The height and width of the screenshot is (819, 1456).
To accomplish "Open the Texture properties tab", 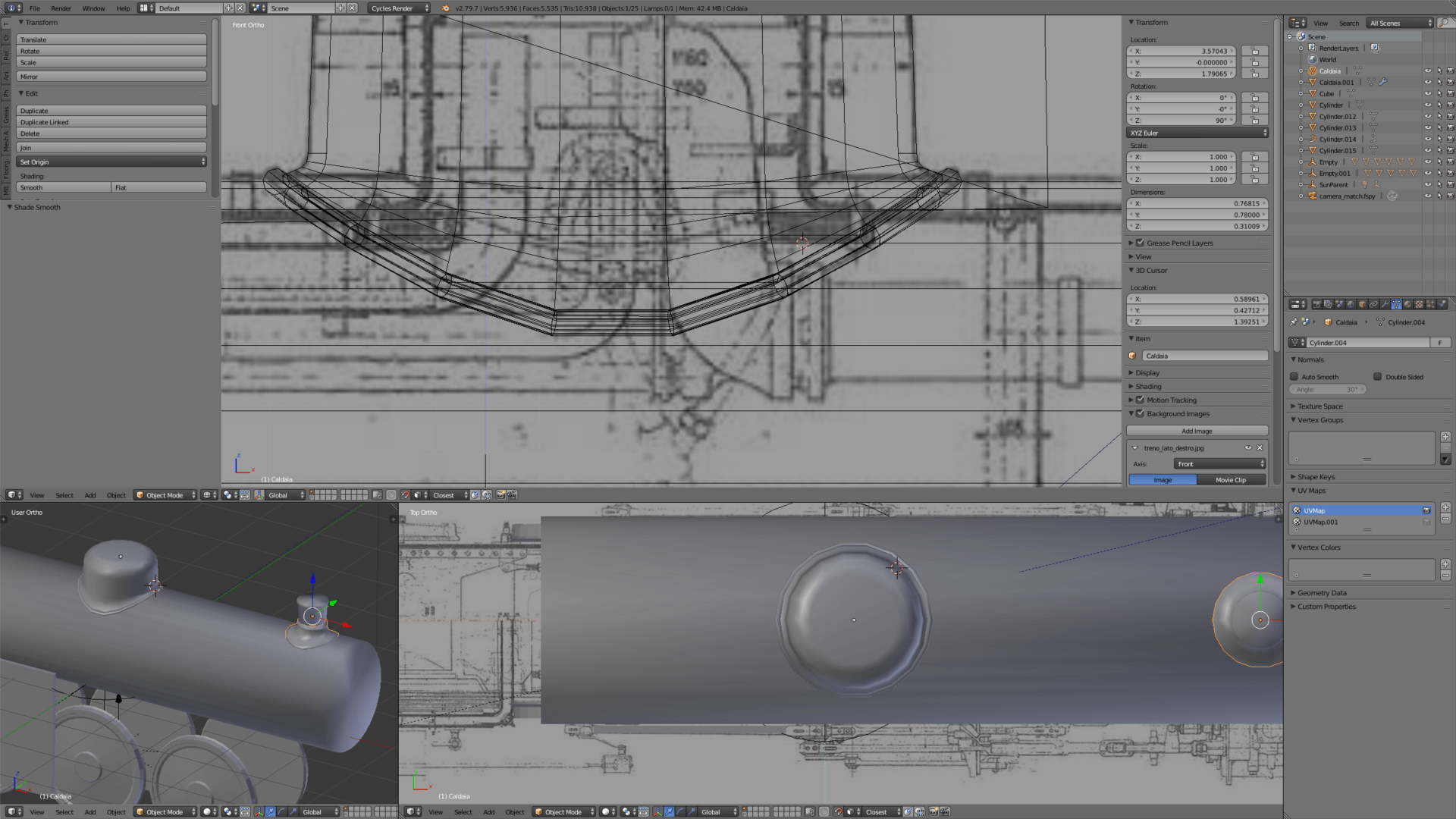I will [1419, 304].
